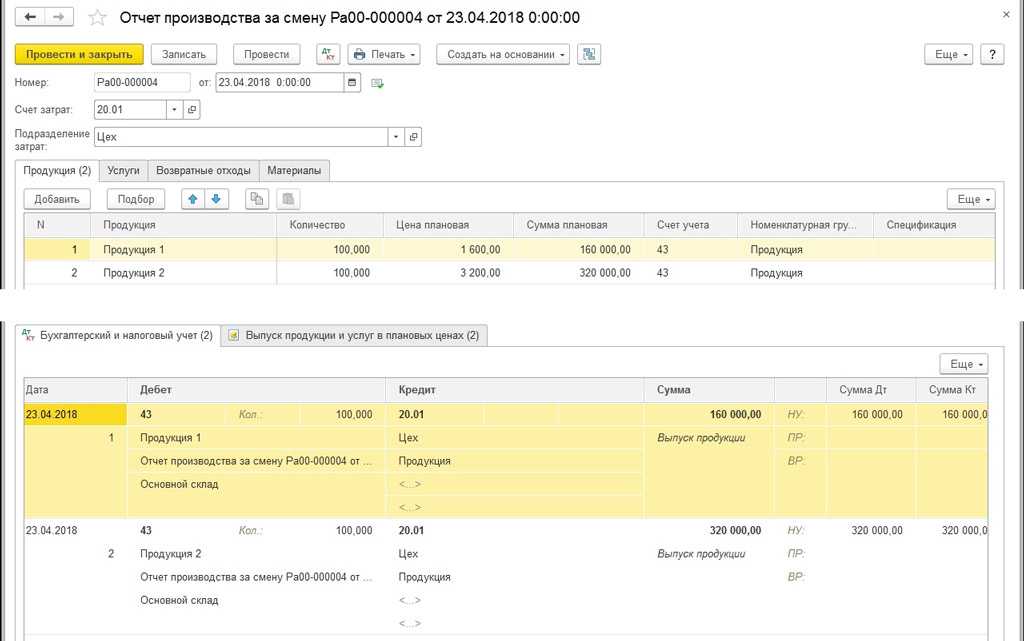Click Основной склад in the Продукция 2 posting
Viewport: 1024px width, 641px height.
[179, 600]
